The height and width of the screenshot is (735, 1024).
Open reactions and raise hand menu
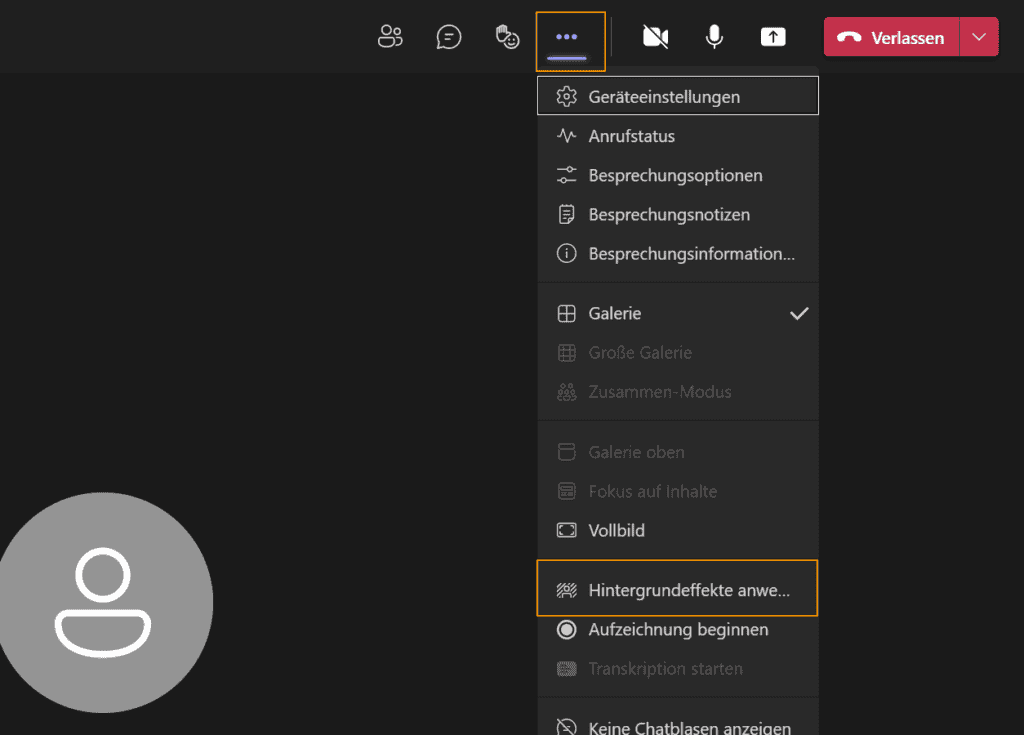pos(507,37)
